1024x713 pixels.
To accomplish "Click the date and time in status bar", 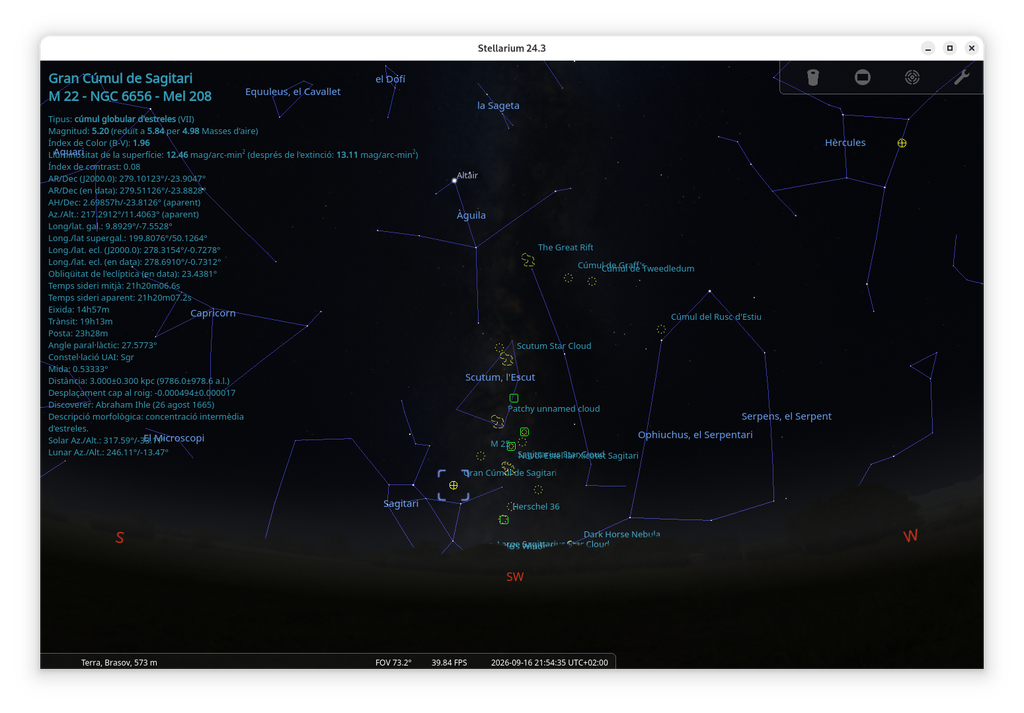I will tap(549, 662).
